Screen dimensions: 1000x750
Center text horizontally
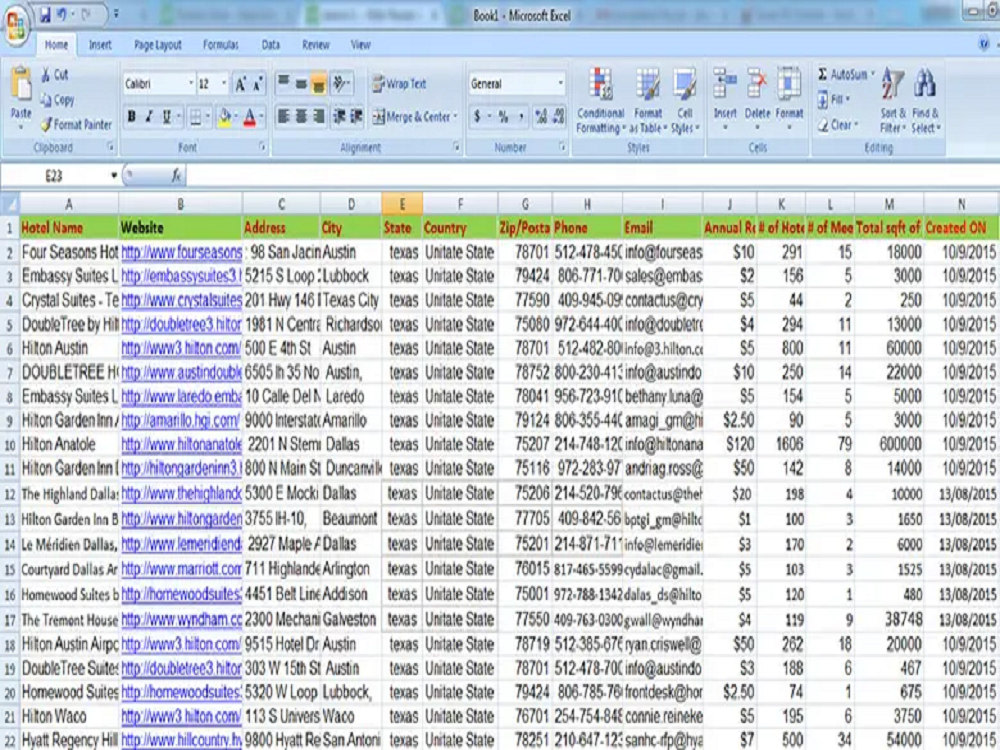click(x=301, y=116)
